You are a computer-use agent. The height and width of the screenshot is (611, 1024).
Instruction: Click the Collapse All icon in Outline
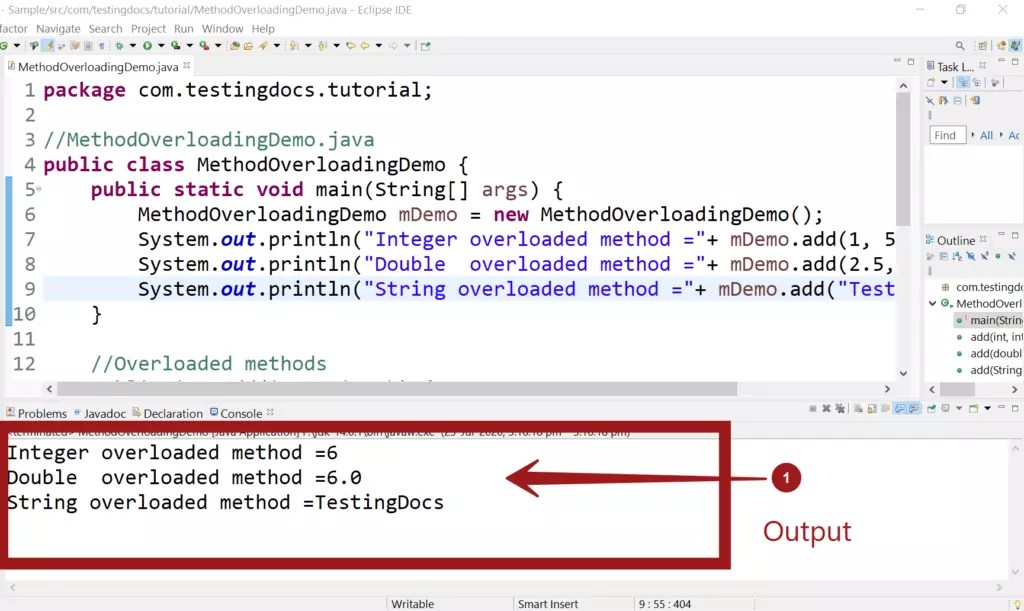(x=944, y=256)
